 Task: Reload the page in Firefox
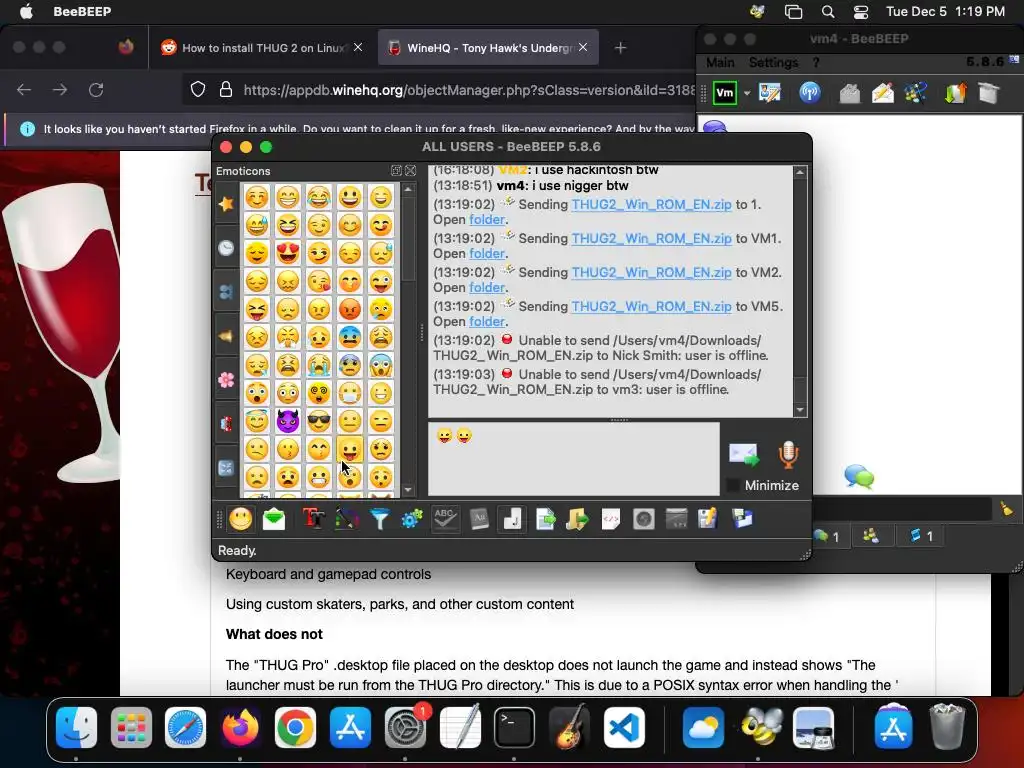tap(96, 89)
